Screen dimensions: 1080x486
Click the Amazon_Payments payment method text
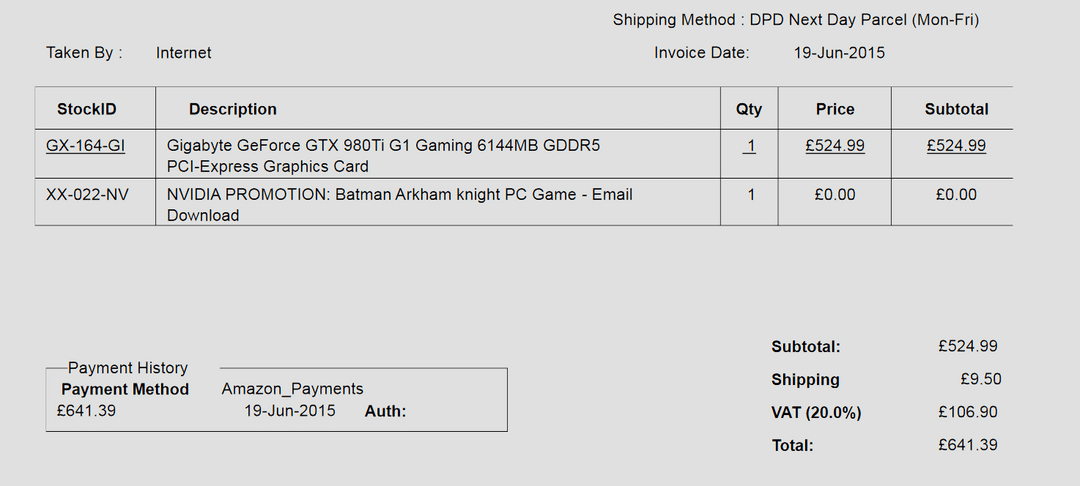[292, 389]
